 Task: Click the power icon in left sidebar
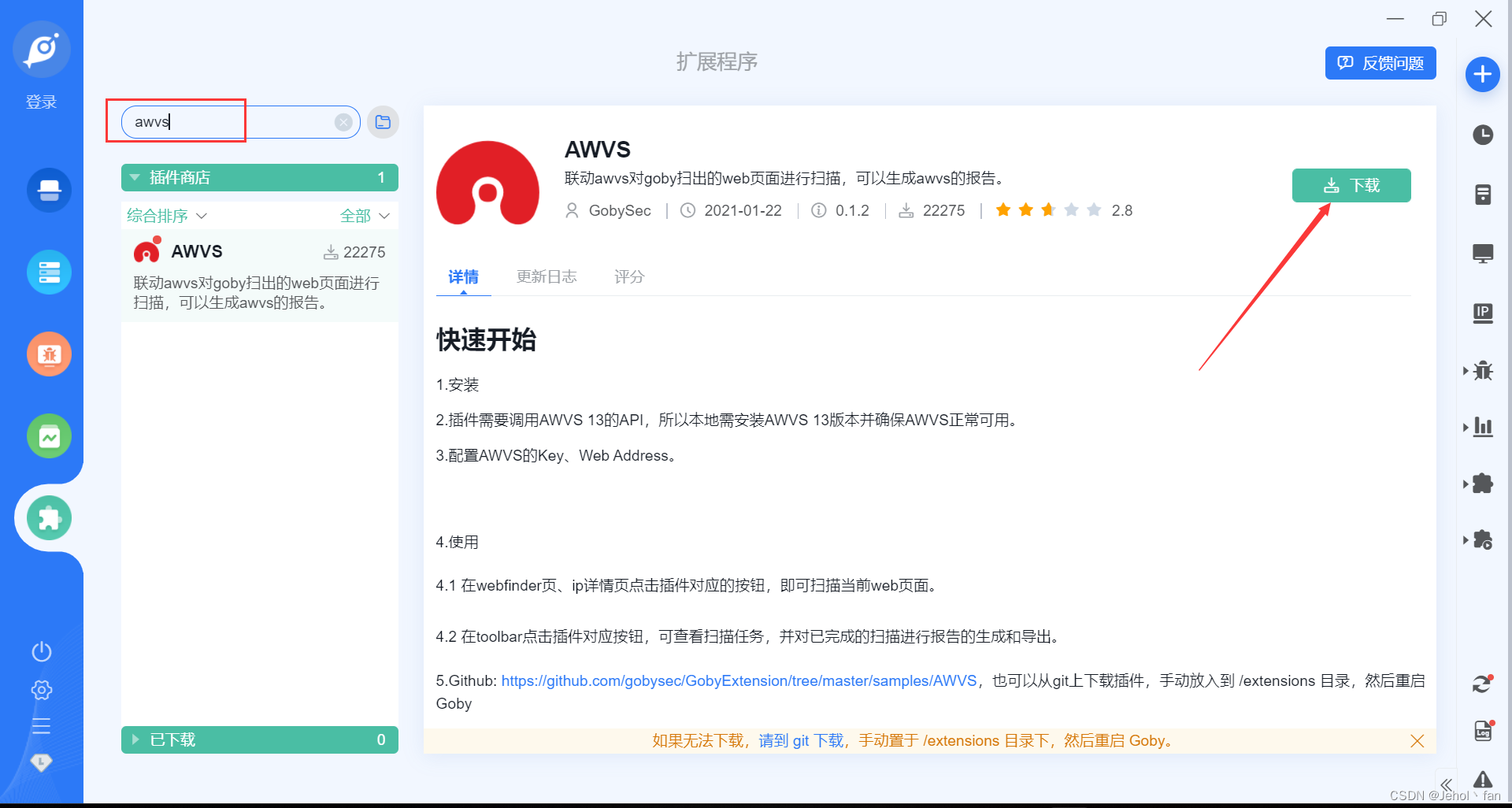(x=42, y=651)
